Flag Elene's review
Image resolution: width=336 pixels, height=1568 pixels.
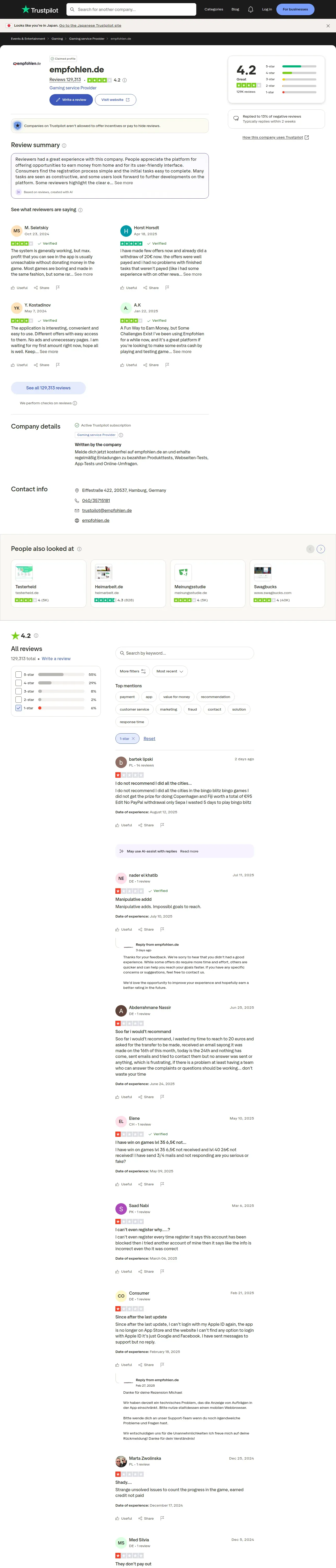click(162, 1184)
